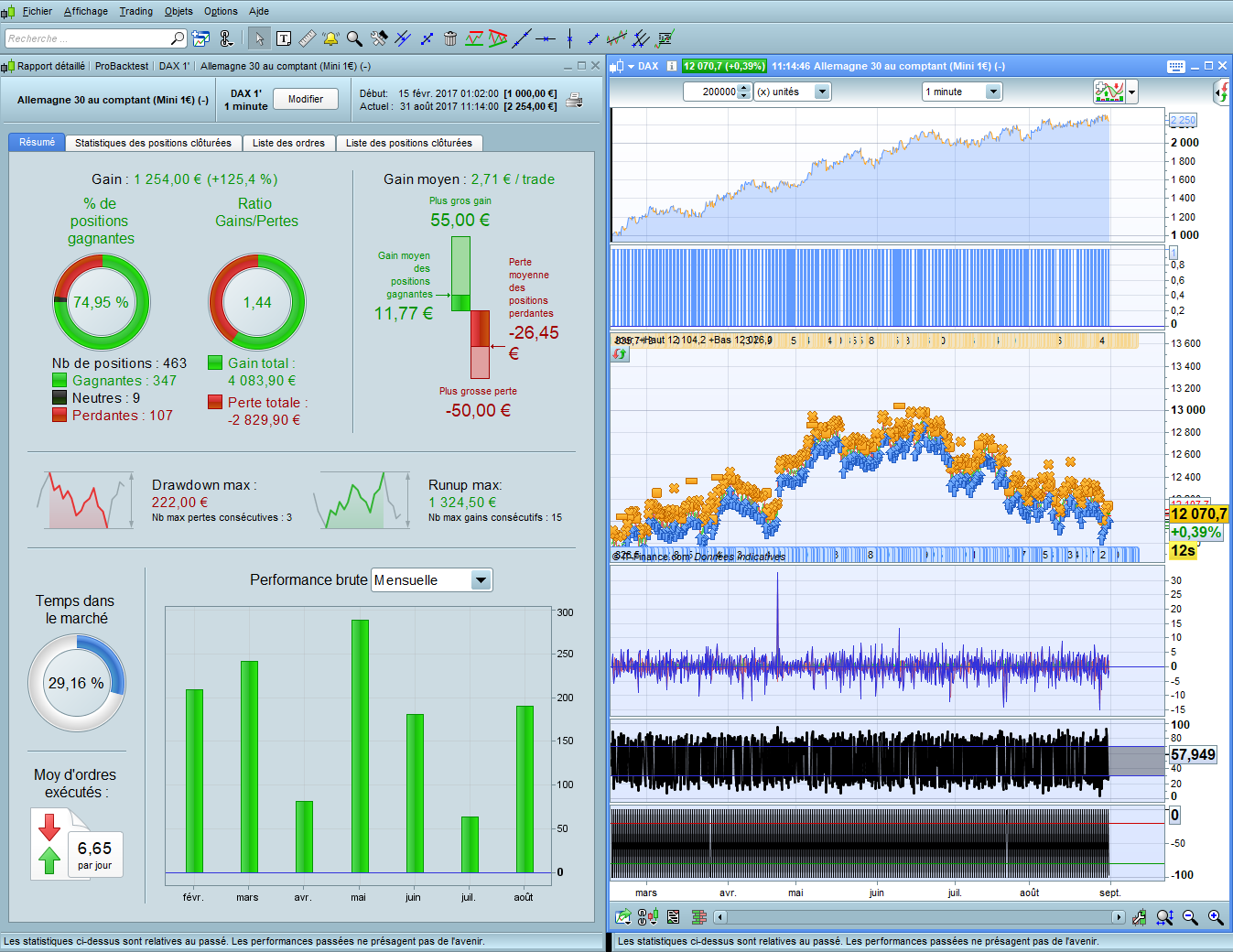
Task: Click the chart horizontal scrollbar track
Action: tap(915, 917)
